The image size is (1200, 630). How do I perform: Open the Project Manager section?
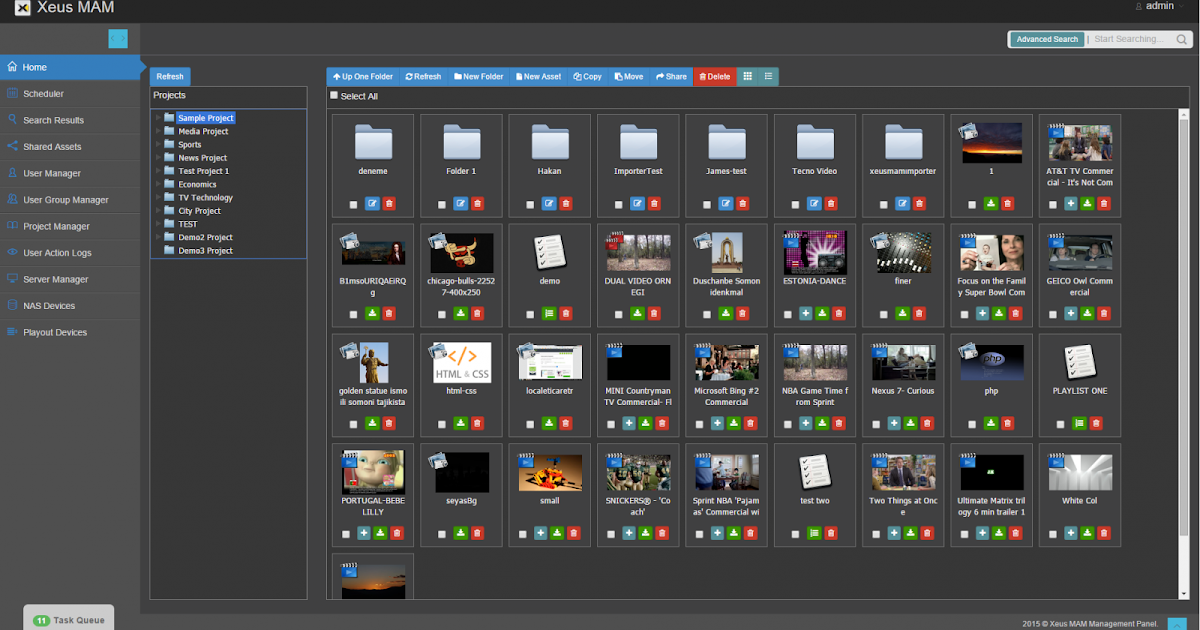pos(57,226)
